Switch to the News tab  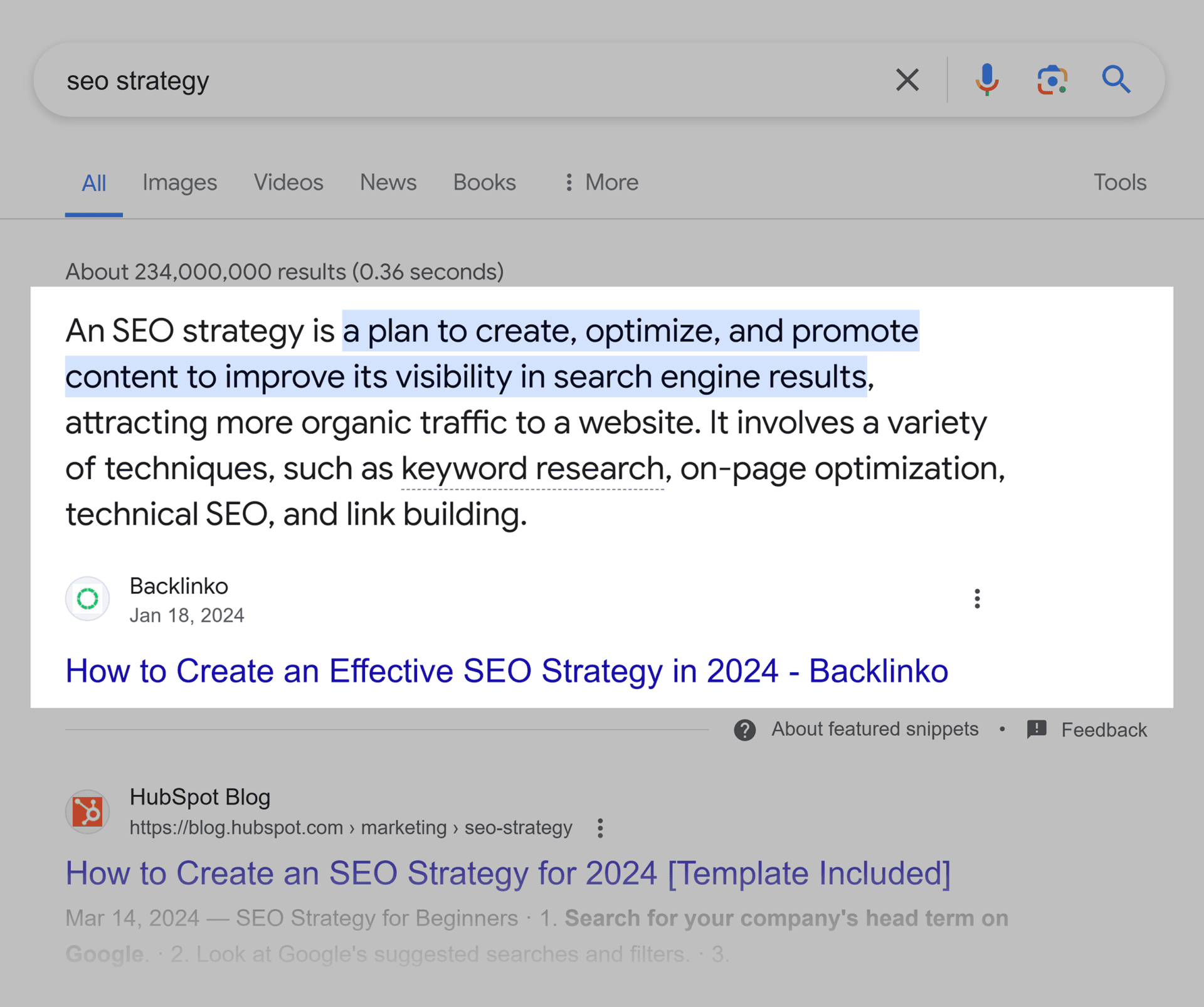388,182
